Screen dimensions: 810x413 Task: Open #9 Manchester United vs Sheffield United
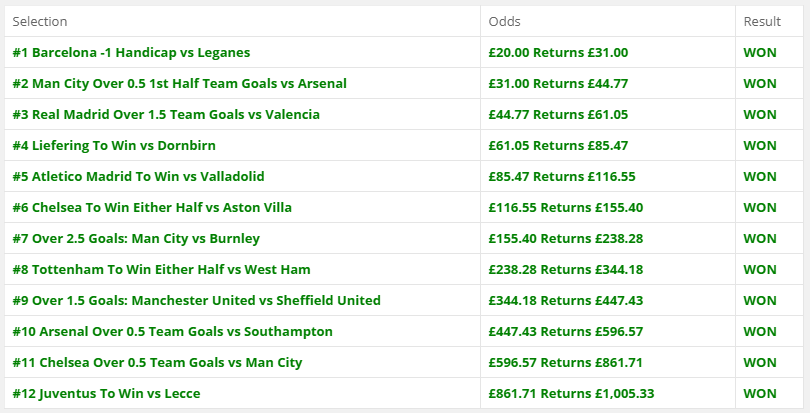click(x=196, y=300)
